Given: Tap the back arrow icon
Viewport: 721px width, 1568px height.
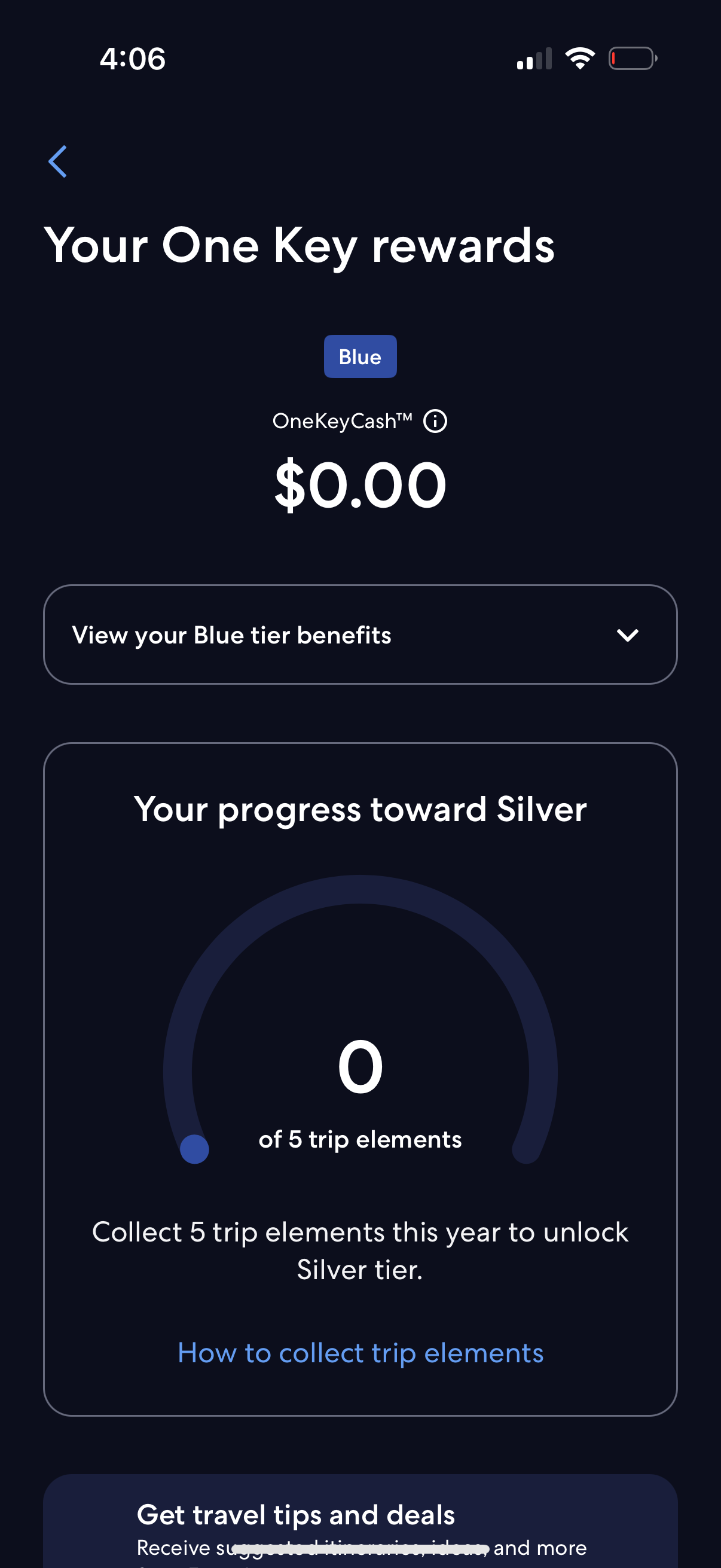Looking at the screenshot, I should [58, 161].
